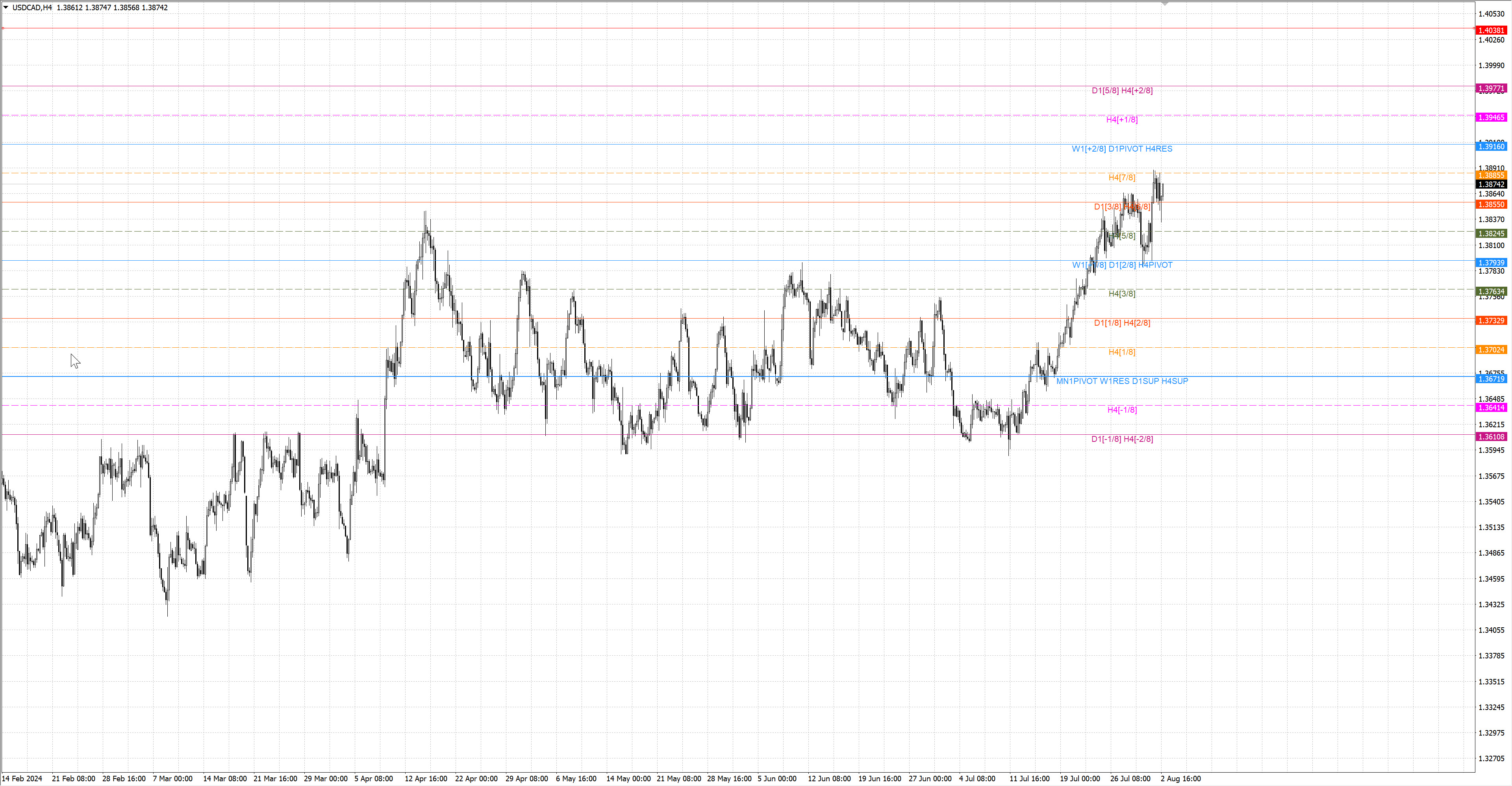Viewport: 1512px width, 786px height.
Task: Click the magenta 1.39465 price tag
Action: [x=1491, y=117]
